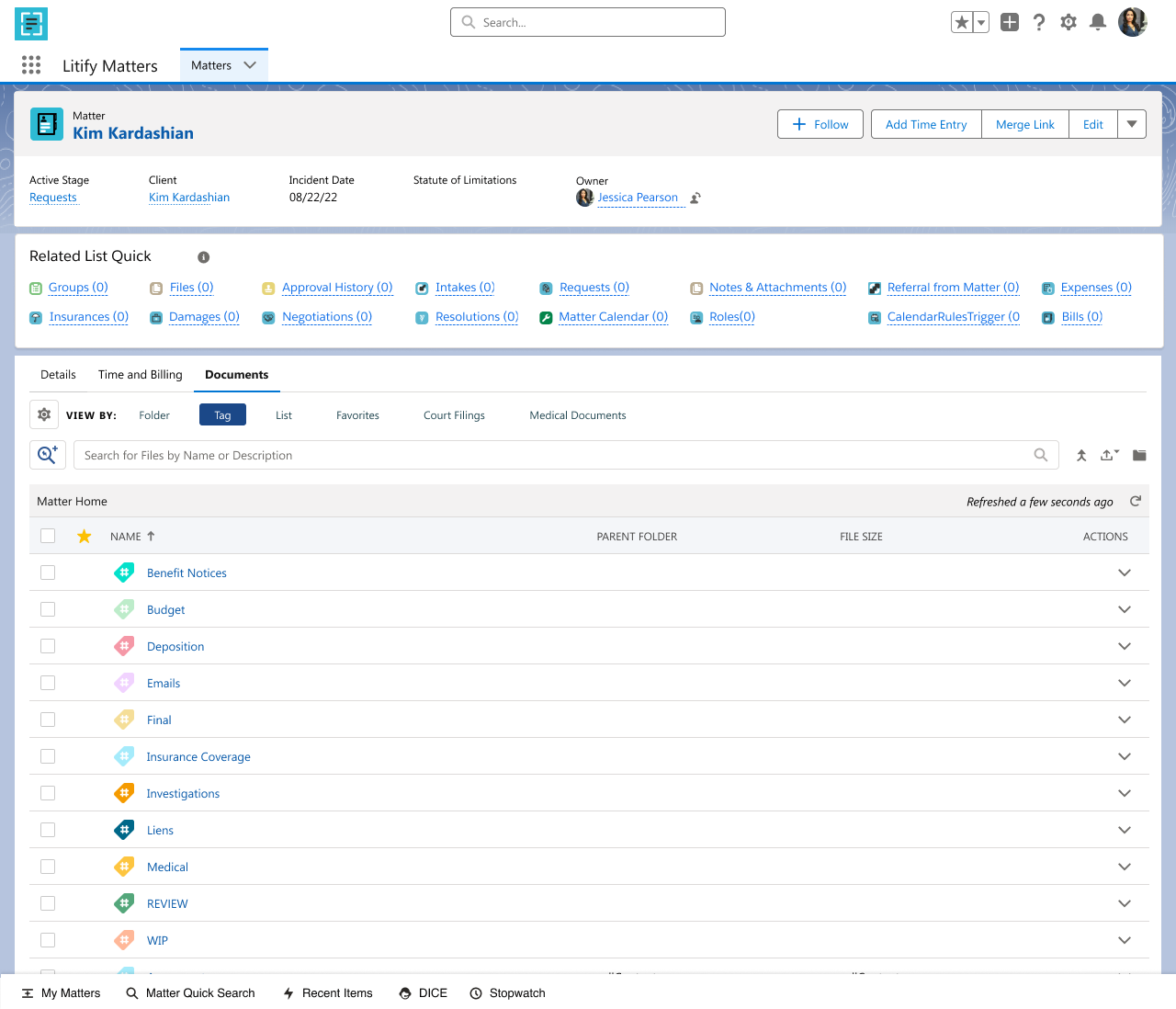Click the Budget tag icon
Image resolution: width=1176 pixels, height=1009 pixels.
pyautogui.click(x=124, y=609)
